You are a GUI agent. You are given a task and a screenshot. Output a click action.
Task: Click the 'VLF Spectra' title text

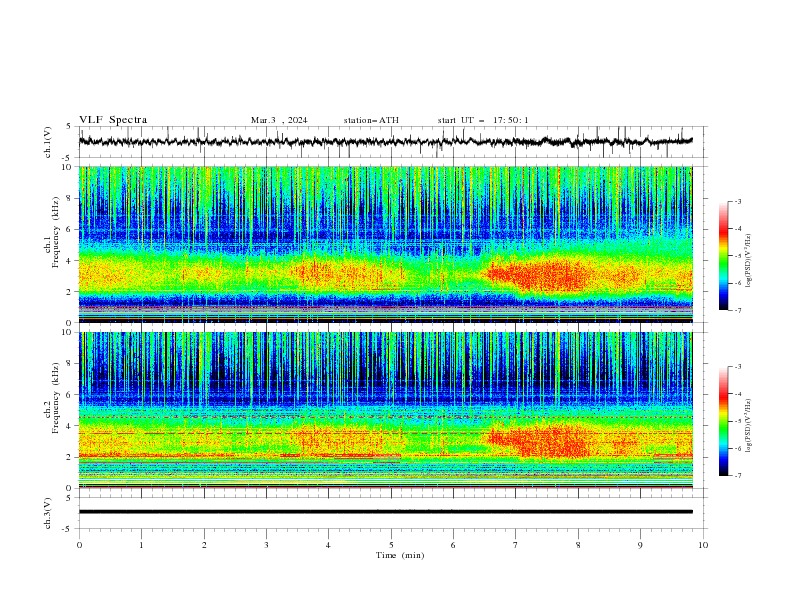click(x=113, y=120)
